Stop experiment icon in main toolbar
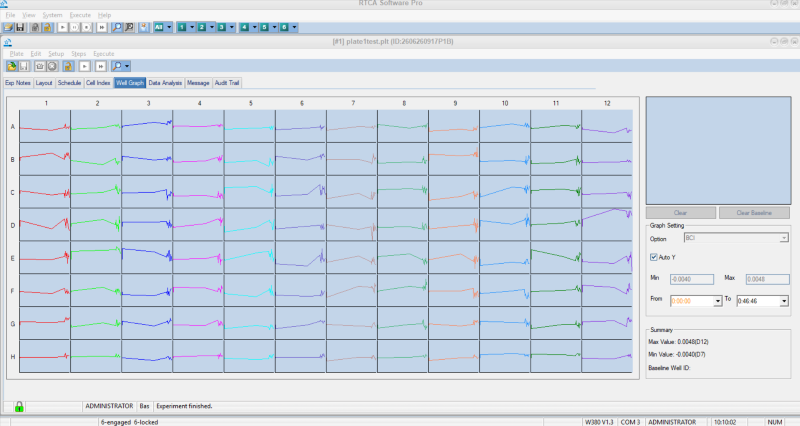The image size is (800, 426). (87, 28)
